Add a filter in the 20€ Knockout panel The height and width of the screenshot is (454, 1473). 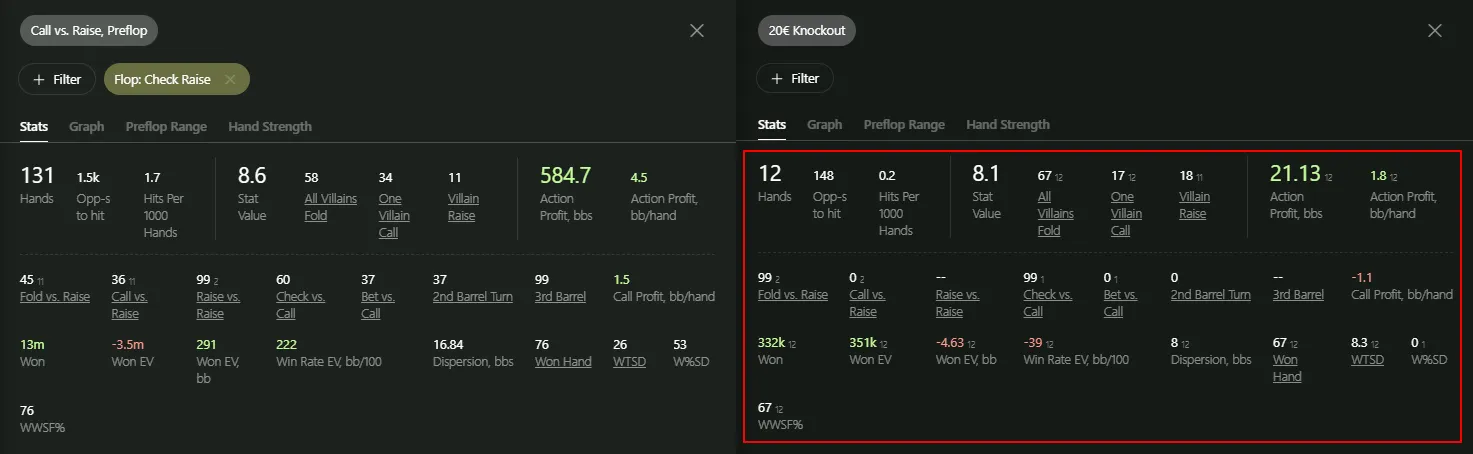(x=794, y=78)
